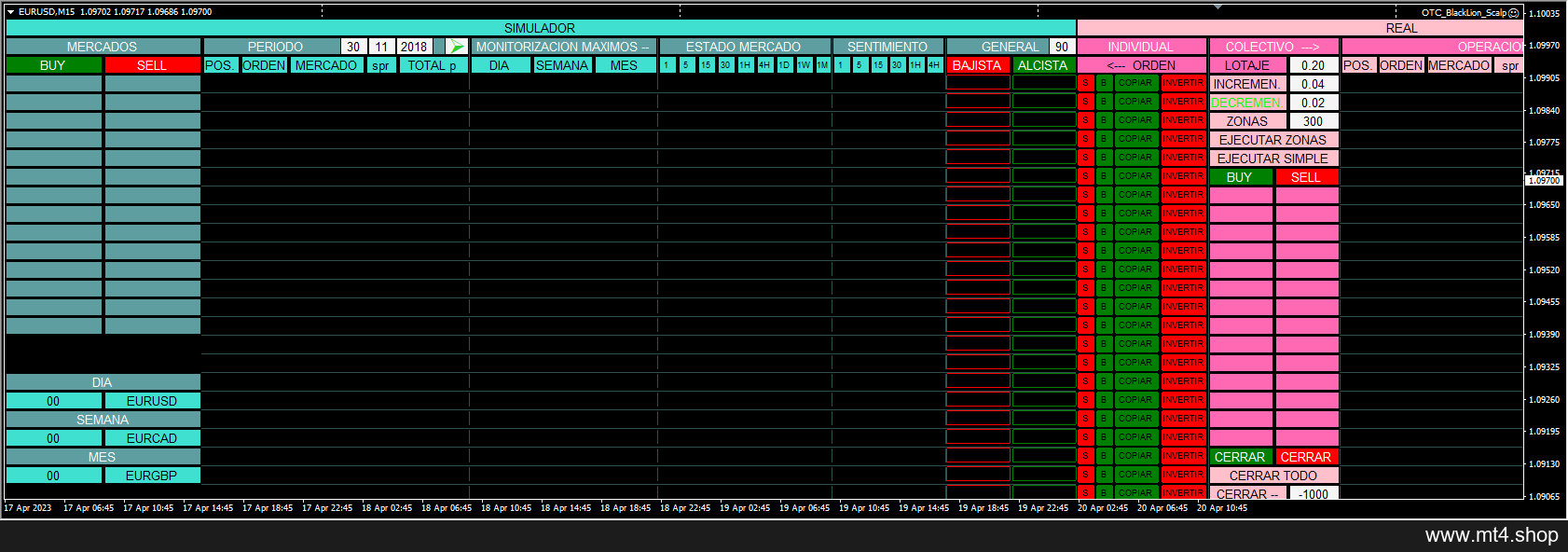This screenshot has height=552, width=1568.
Task: Edit the GENERAL value field showing 90
Action: coord(1062,47)
